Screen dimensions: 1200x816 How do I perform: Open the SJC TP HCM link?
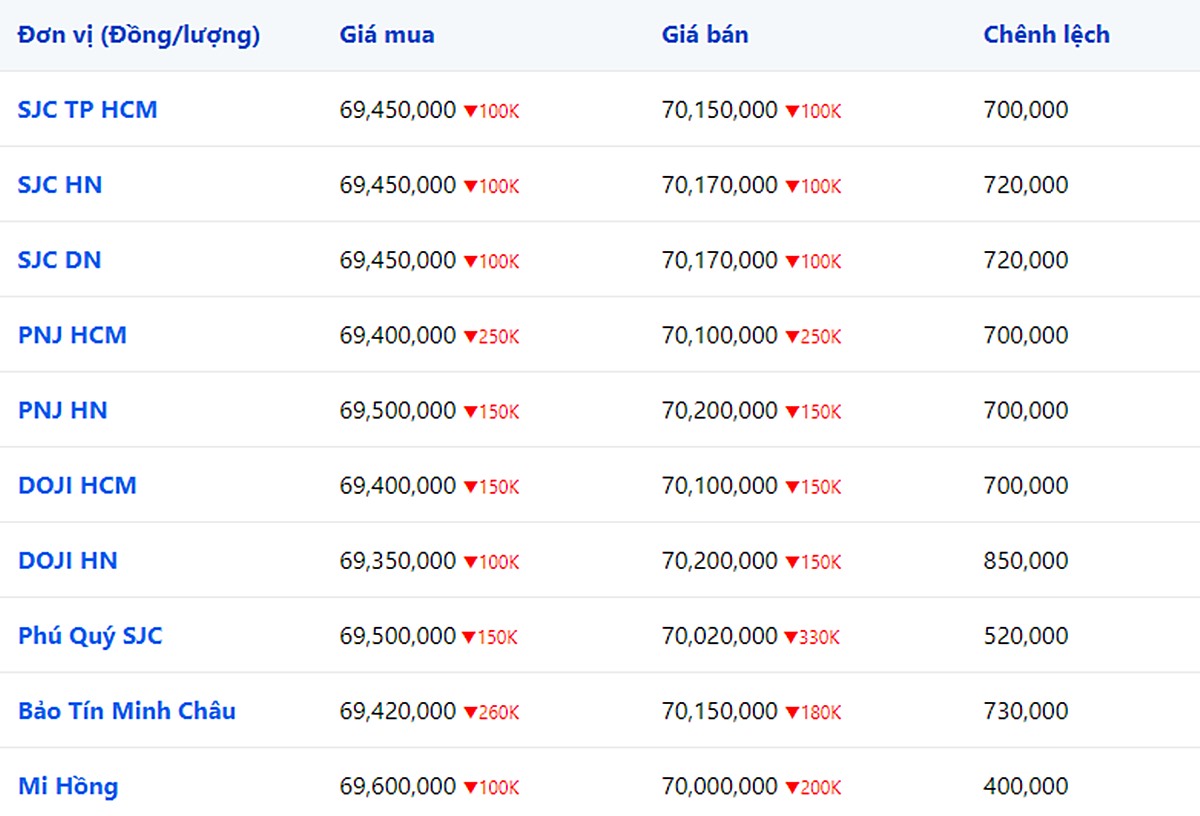coord(88,110)
